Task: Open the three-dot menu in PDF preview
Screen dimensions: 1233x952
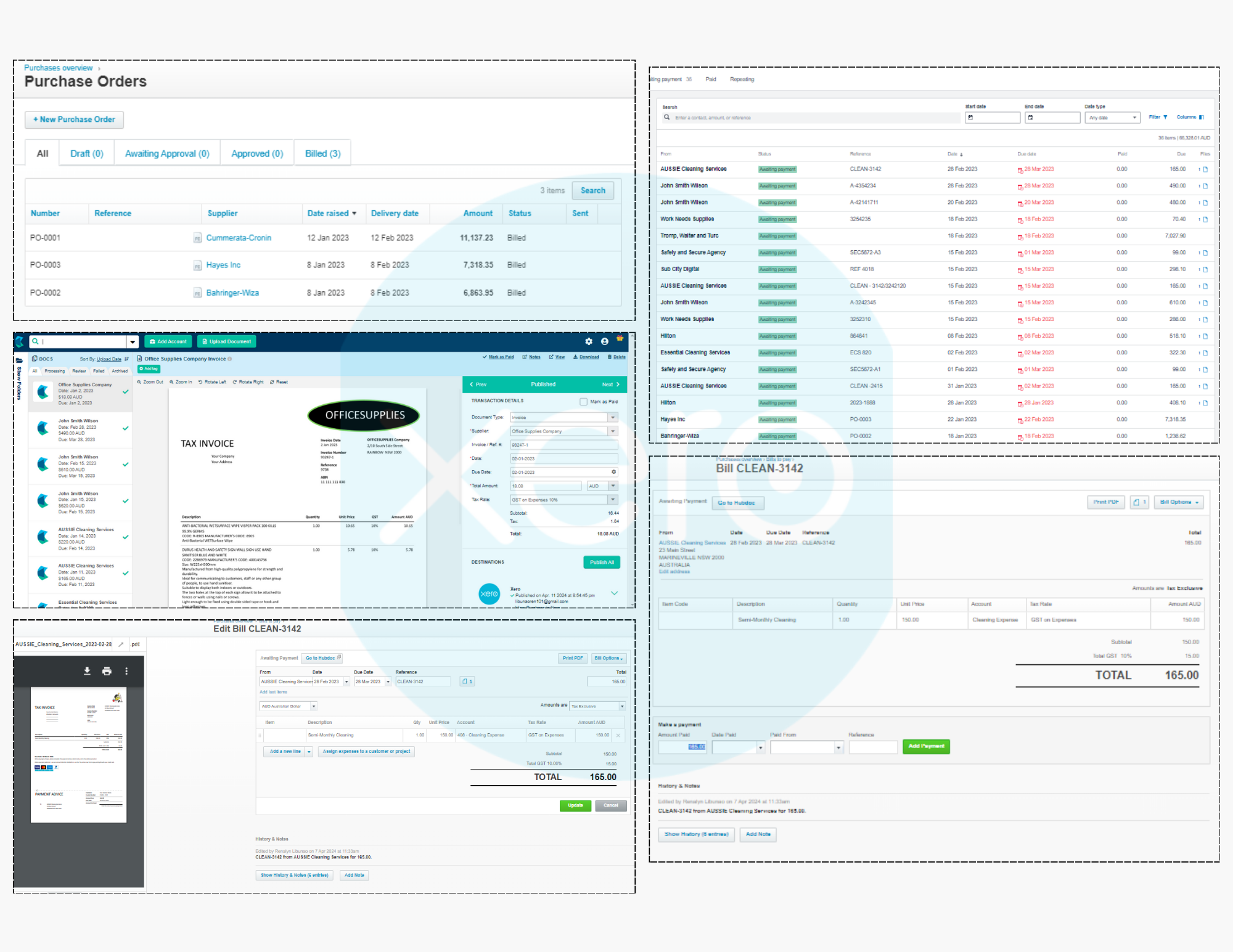Action: [x=126, y=671]
